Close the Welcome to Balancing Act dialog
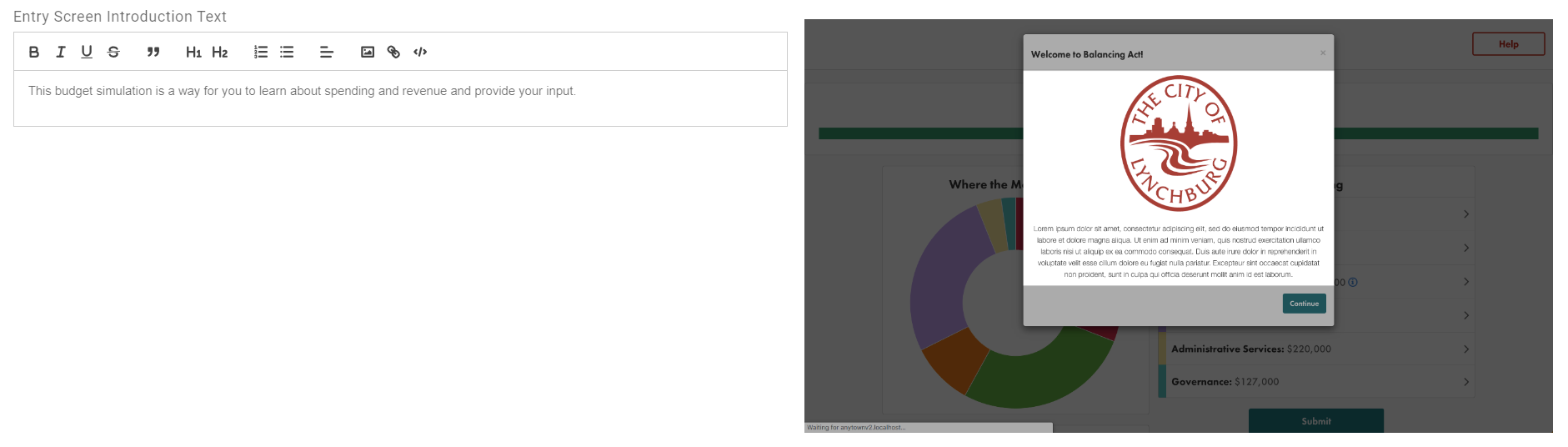 pyautogui.click(x=1323, y=53)
